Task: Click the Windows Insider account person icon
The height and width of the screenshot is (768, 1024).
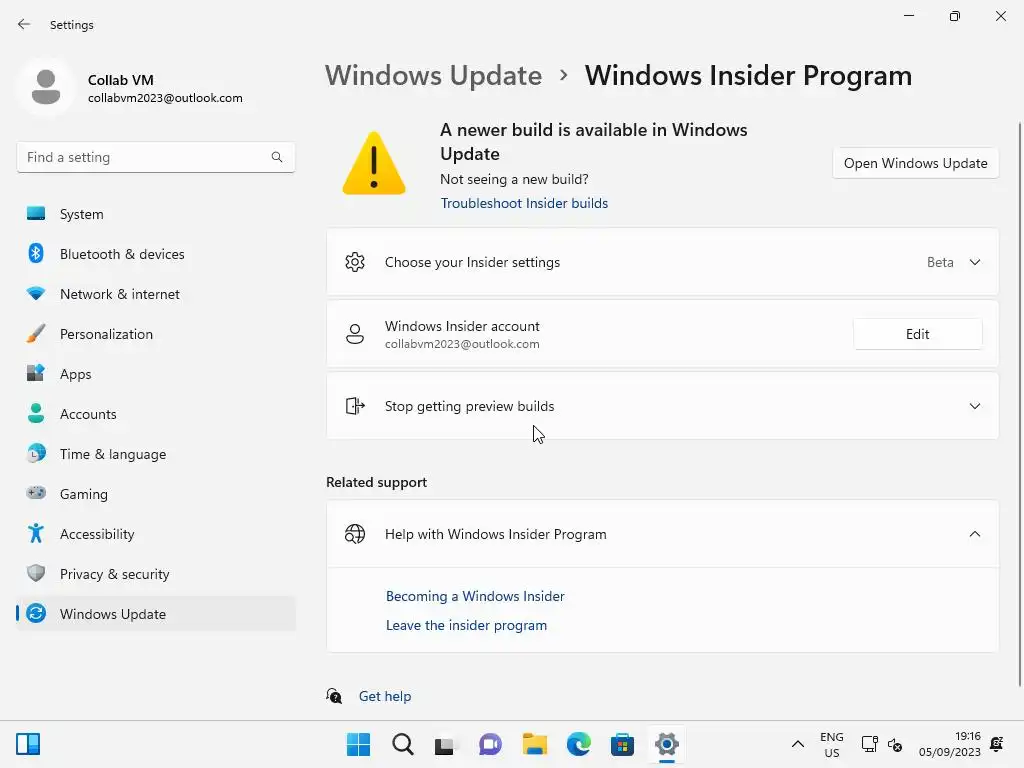Action: pyautogui.click(x=355, y=334)
